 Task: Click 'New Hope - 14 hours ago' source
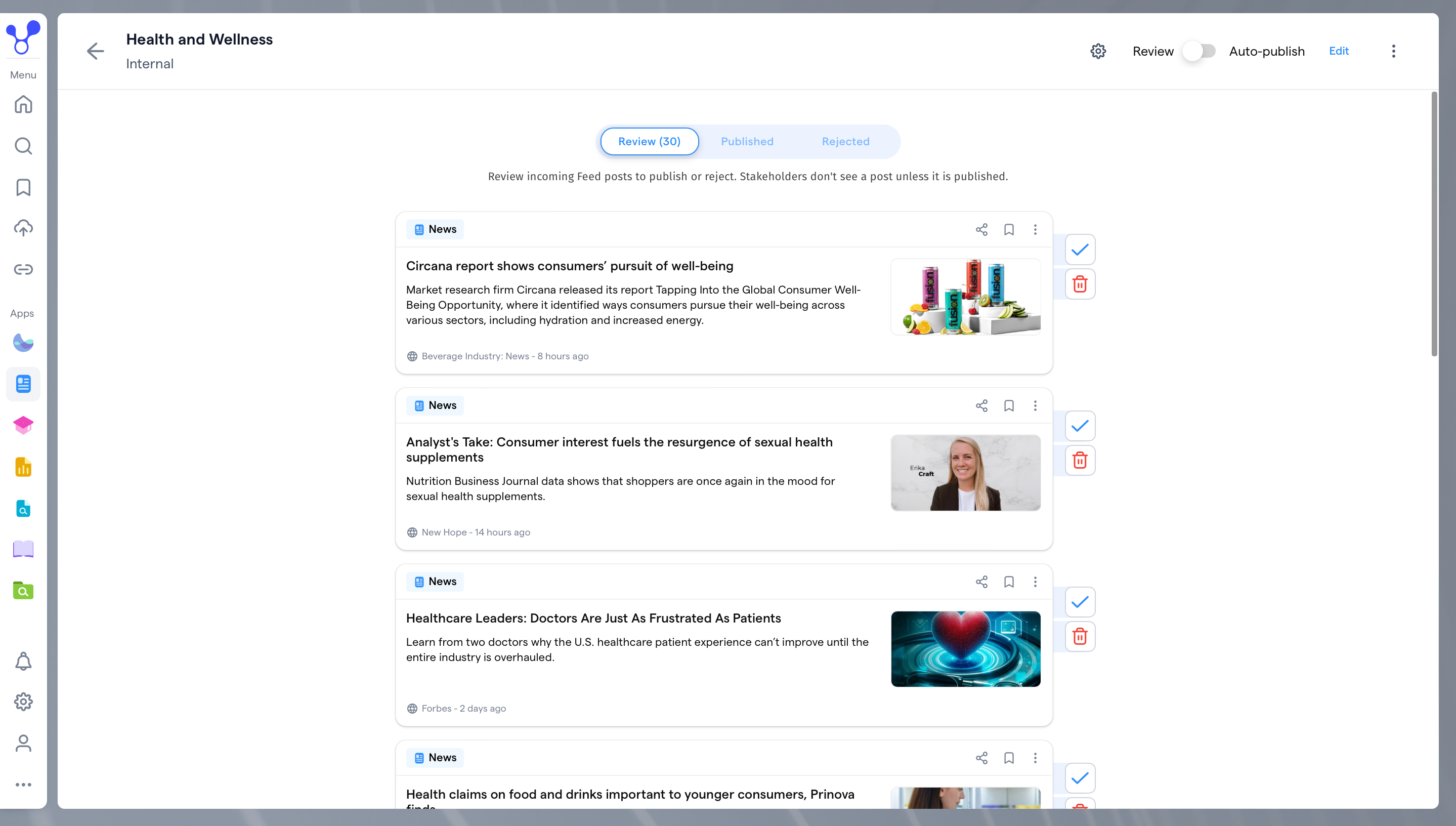coord(476,533)
